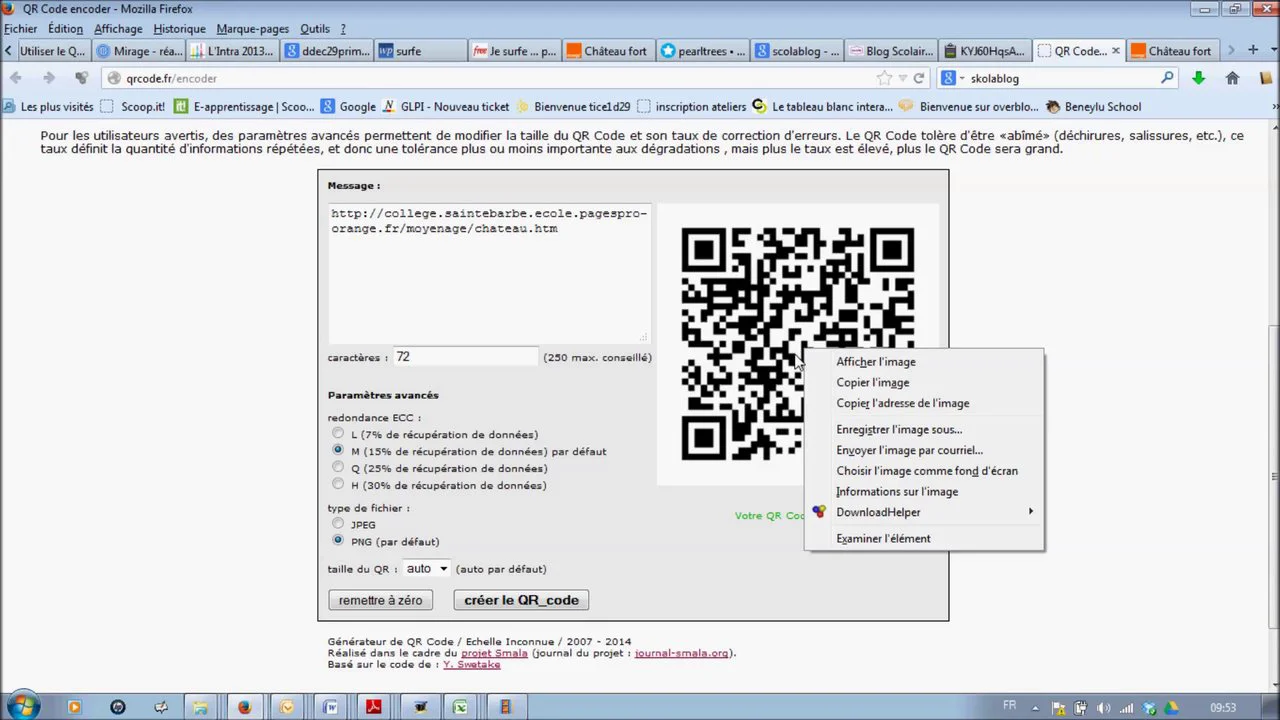
Task: Open the taille du QR dropdown
Action: click(427, 568)
